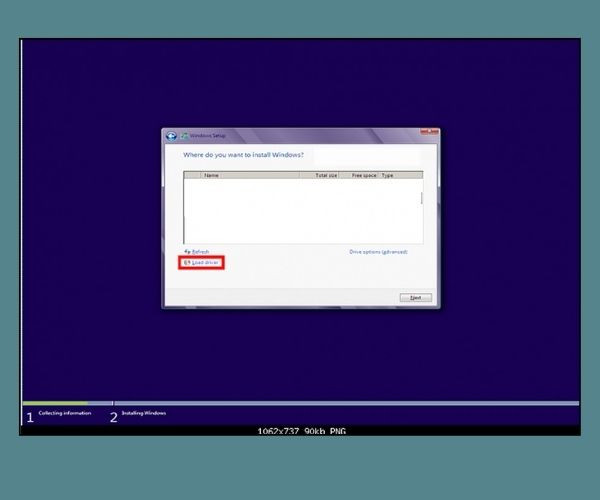Close the Windows Setup dialog

(429, 132)
